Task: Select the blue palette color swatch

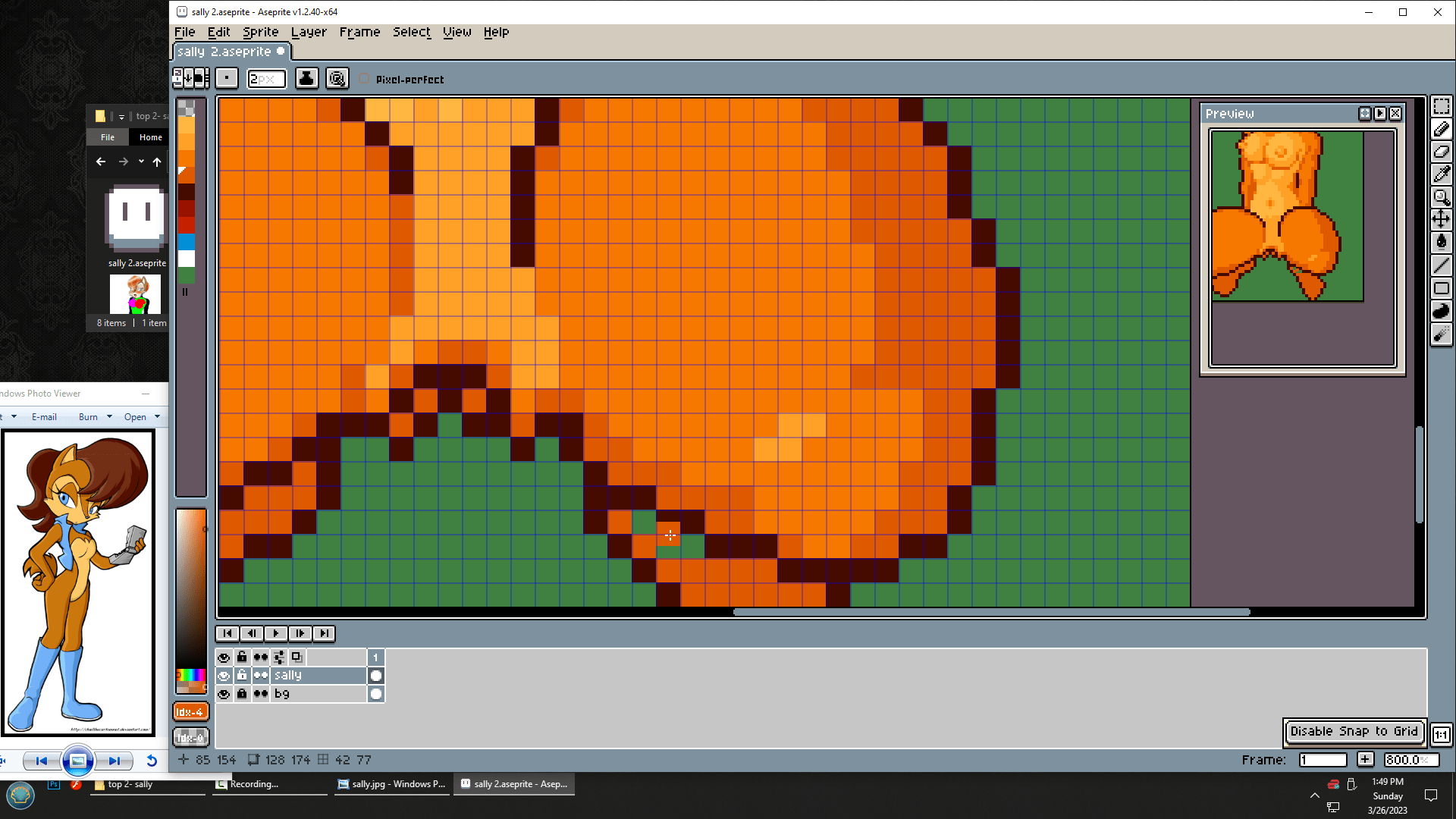Action: coord(187,241)
